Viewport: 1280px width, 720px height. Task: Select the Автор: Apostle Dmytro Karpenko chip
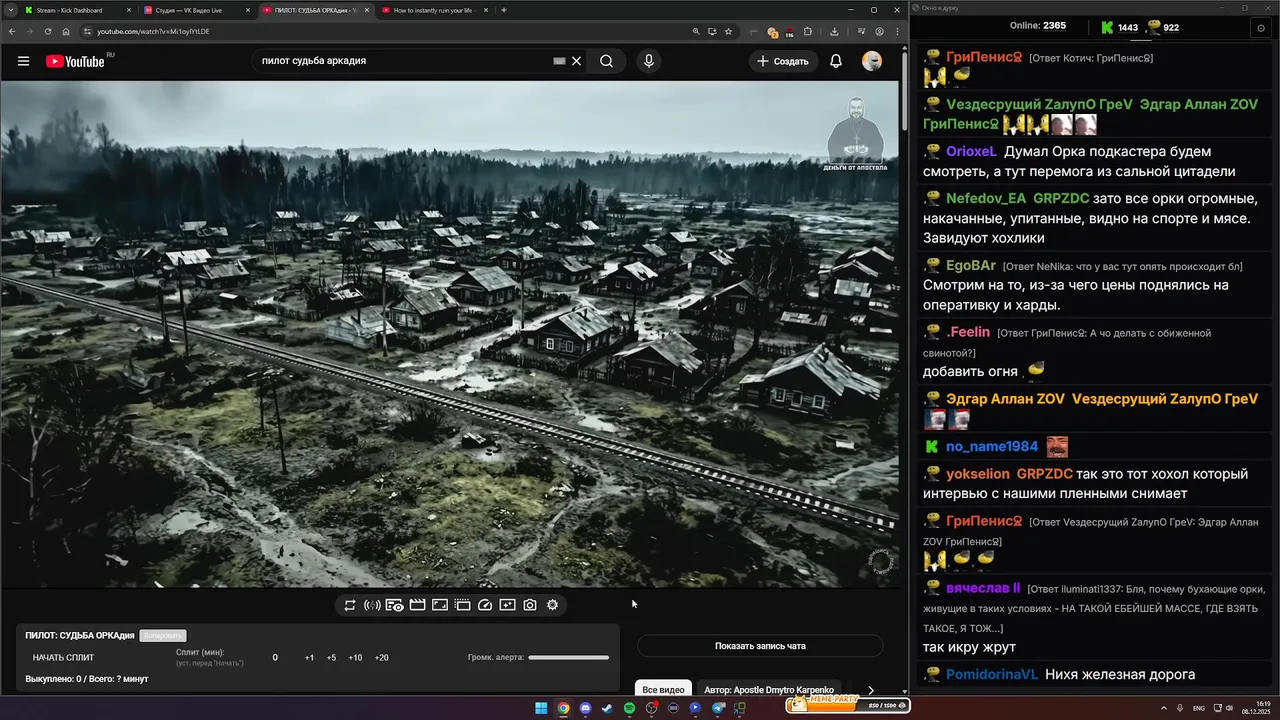pyautogui.click(x=769, y=690)
